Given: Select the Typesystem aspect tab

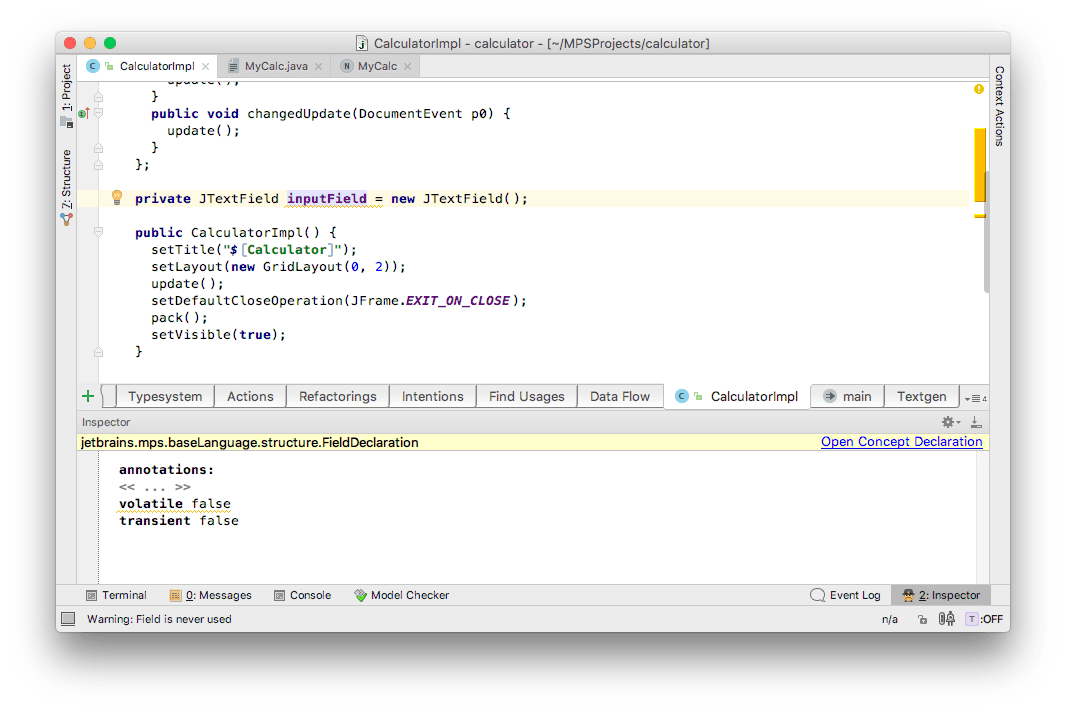Looking at the screenshot, I should (165, 397).
